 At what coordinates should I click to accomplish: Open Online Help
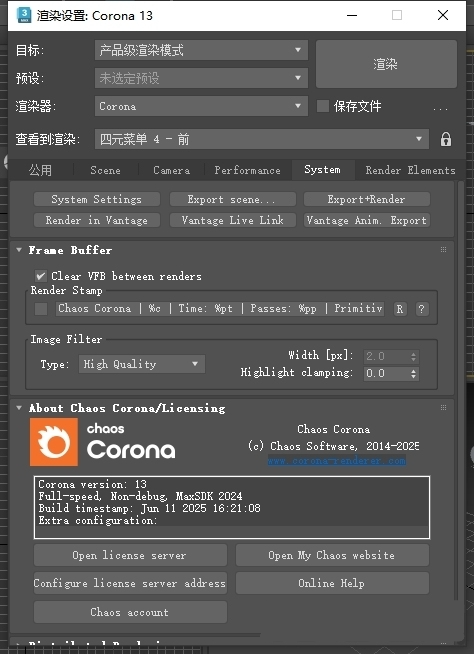click(332, 583)
